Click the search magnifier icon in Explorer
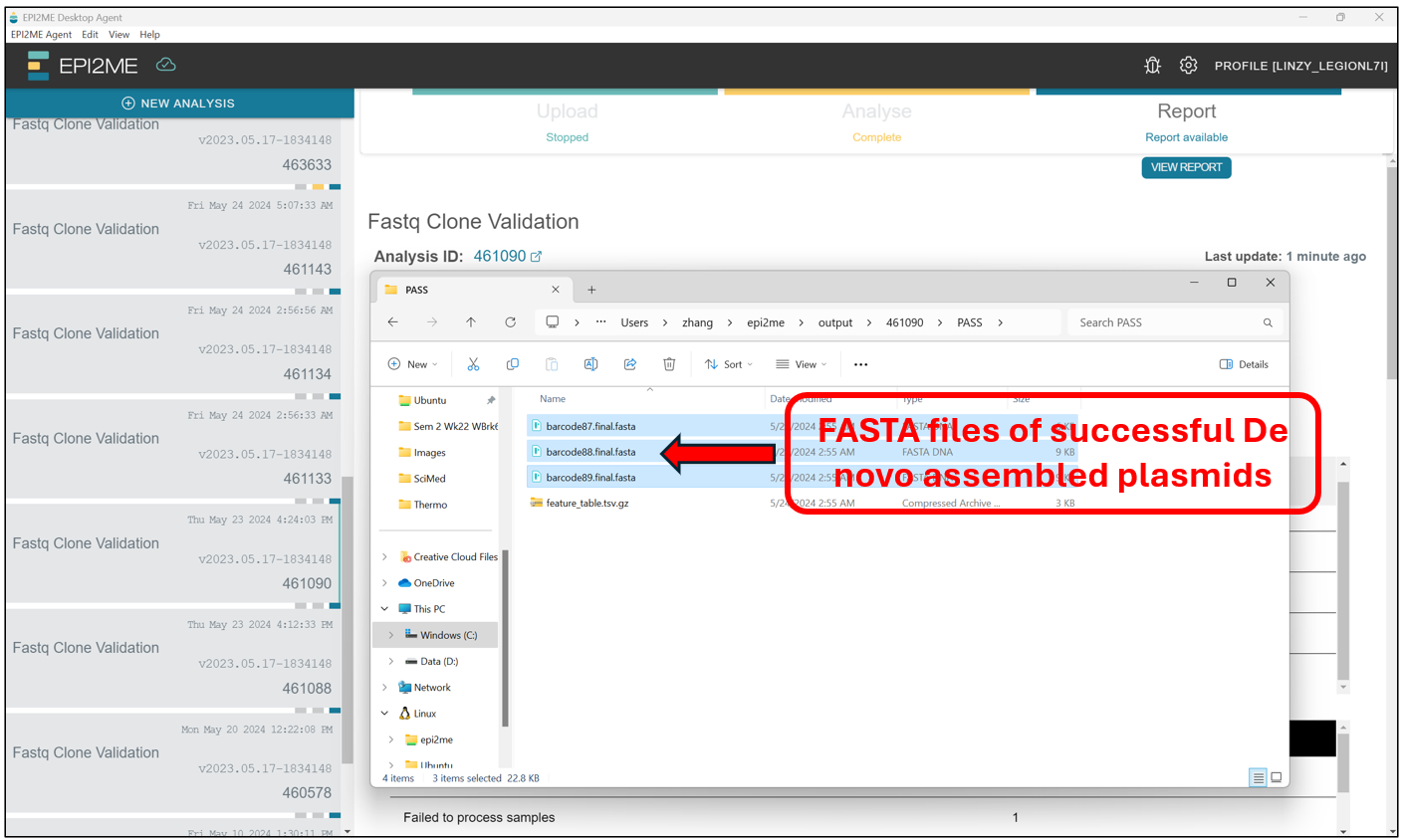The image size is (1401, 840). (x=1268, y=322)
